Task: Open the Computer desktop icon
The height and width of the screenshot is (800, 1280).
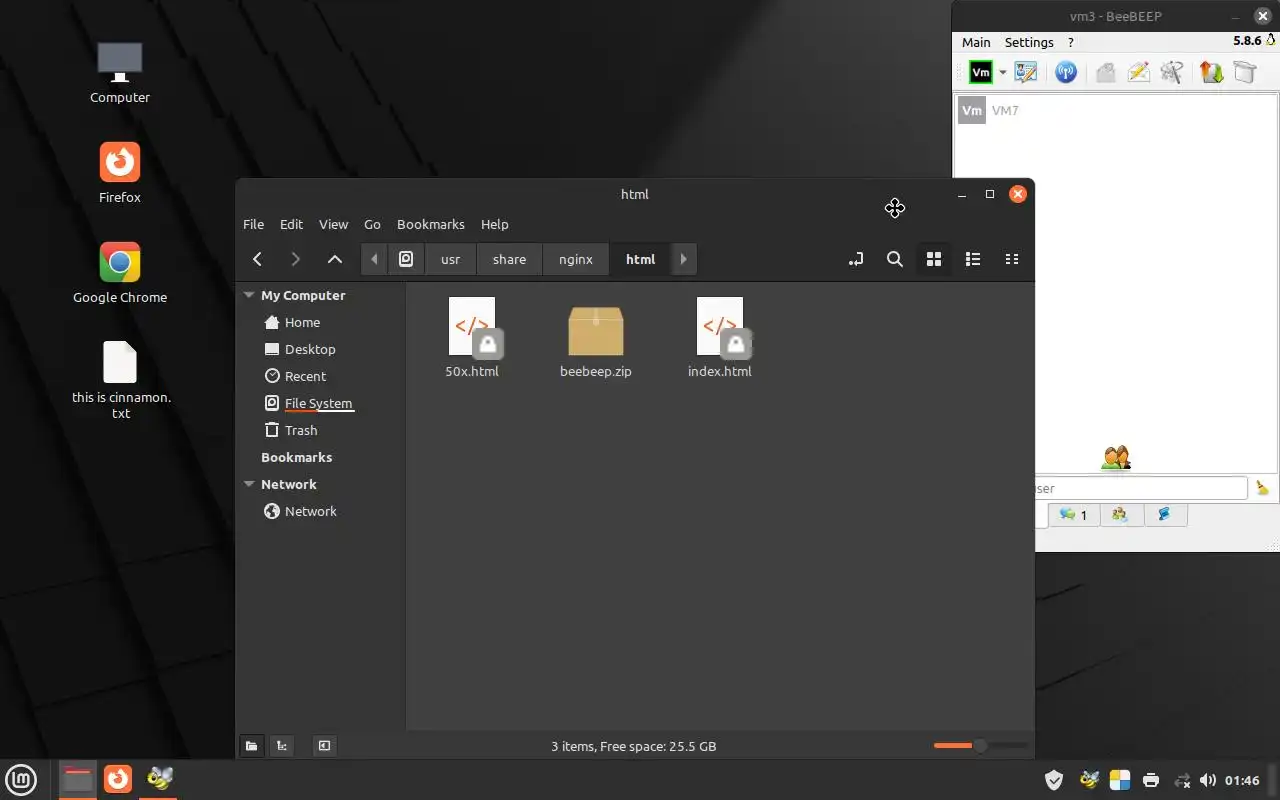Action: pos(120,73)
